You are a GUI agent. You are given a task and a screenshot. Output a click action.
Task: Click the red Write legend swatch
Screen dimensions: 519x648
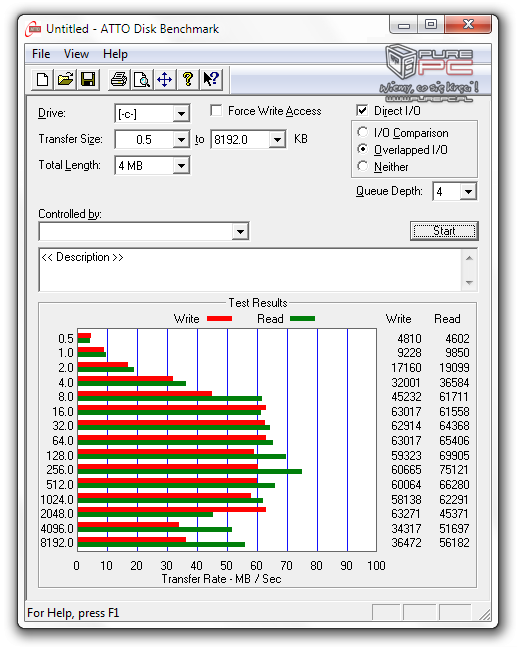pyautogui.click(x=219, y=319)
